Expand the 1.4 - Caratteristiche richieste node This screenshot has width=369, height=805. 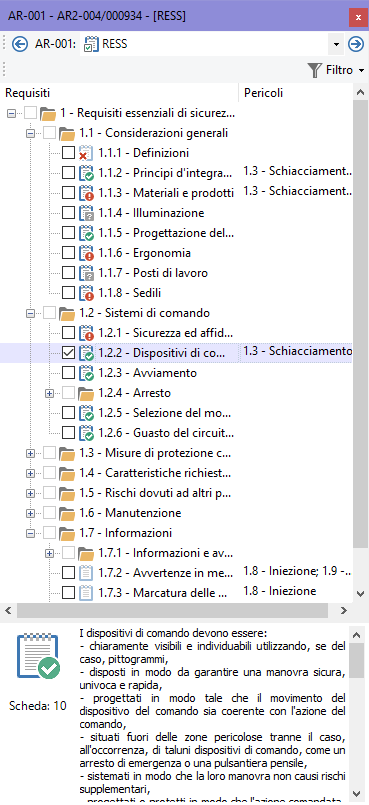tap(30, 473)
